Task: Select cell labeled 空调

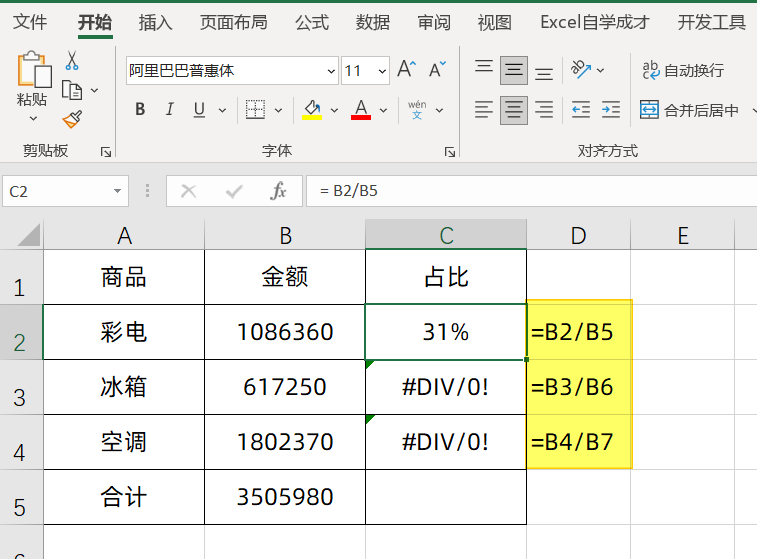Action: click(124, 442)
